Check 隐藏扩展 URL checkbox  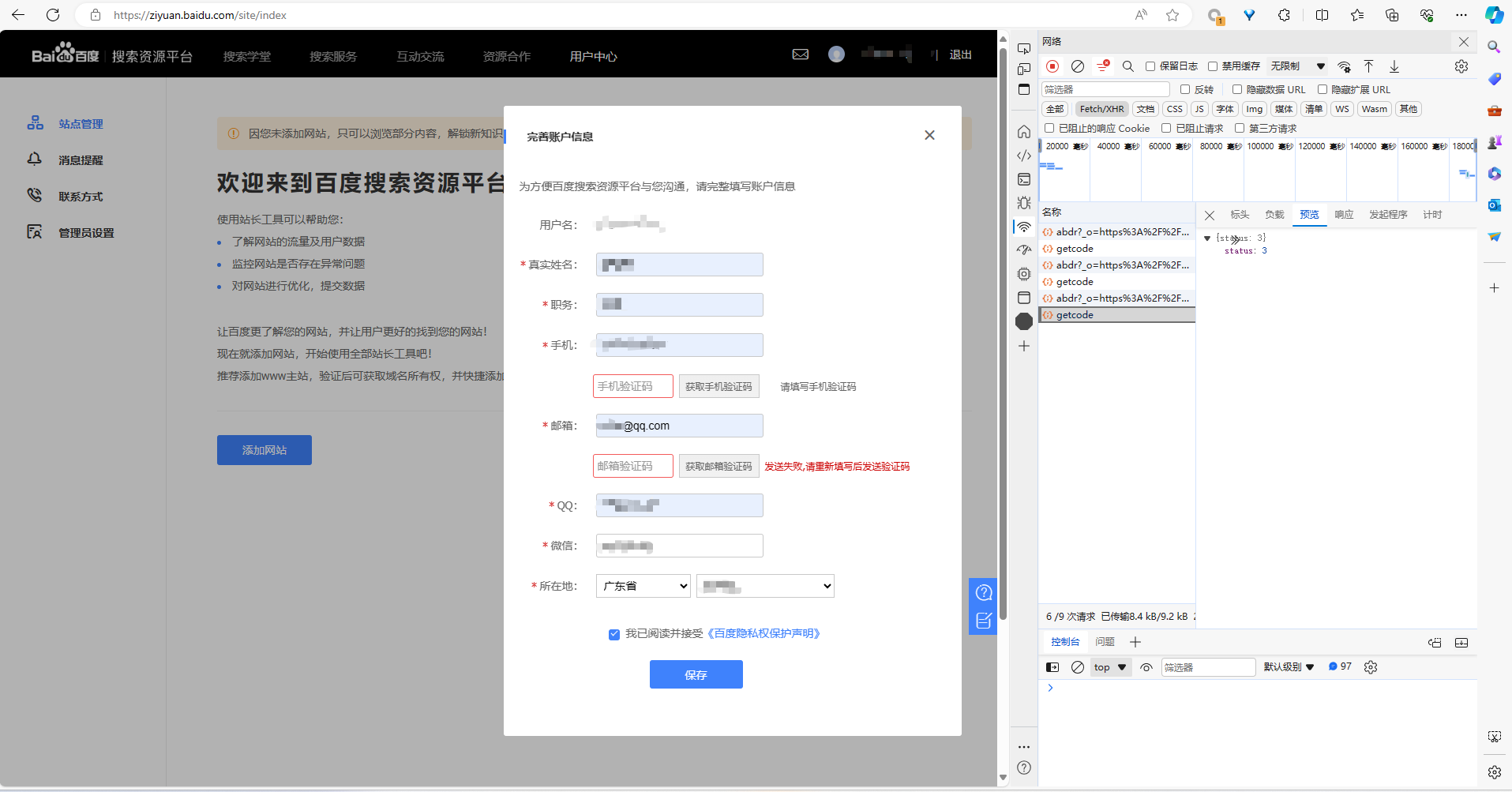(x=1323, y=89)
